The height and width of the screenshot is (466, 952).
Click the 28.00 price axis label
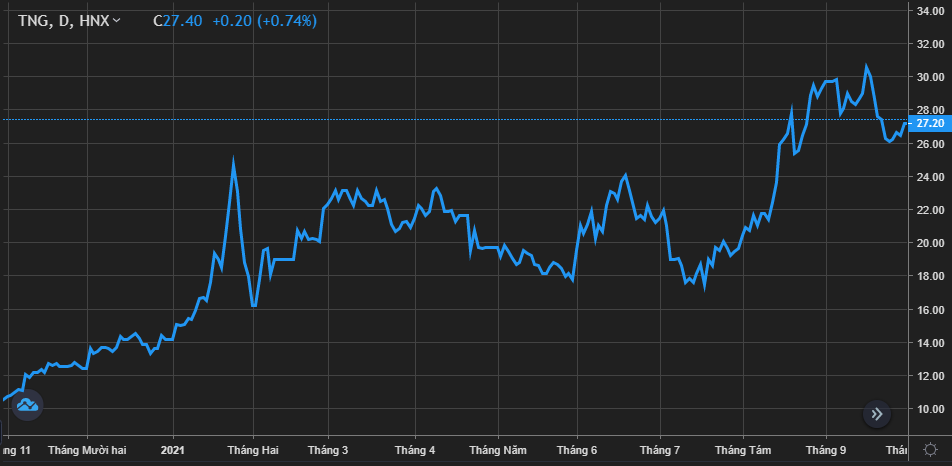930,110
